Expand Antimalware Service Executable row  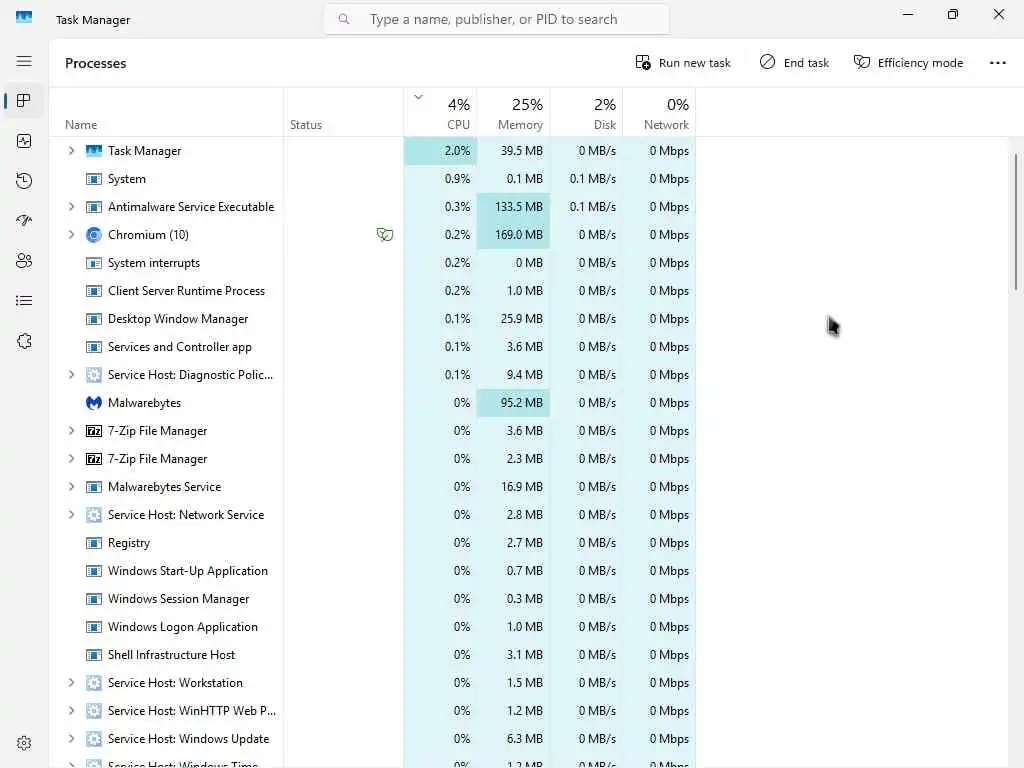click(71, 207)
